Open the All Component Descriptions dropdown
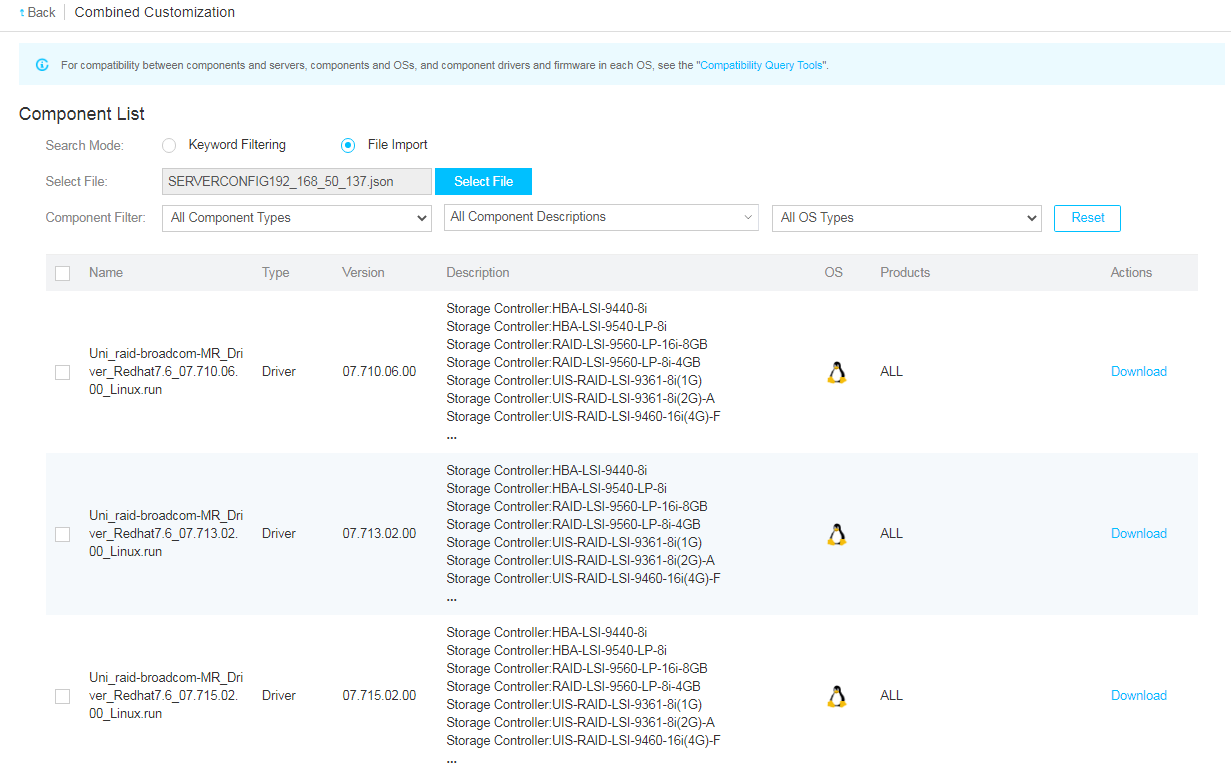Screen dimensions: 1231x767 [601, 217]
